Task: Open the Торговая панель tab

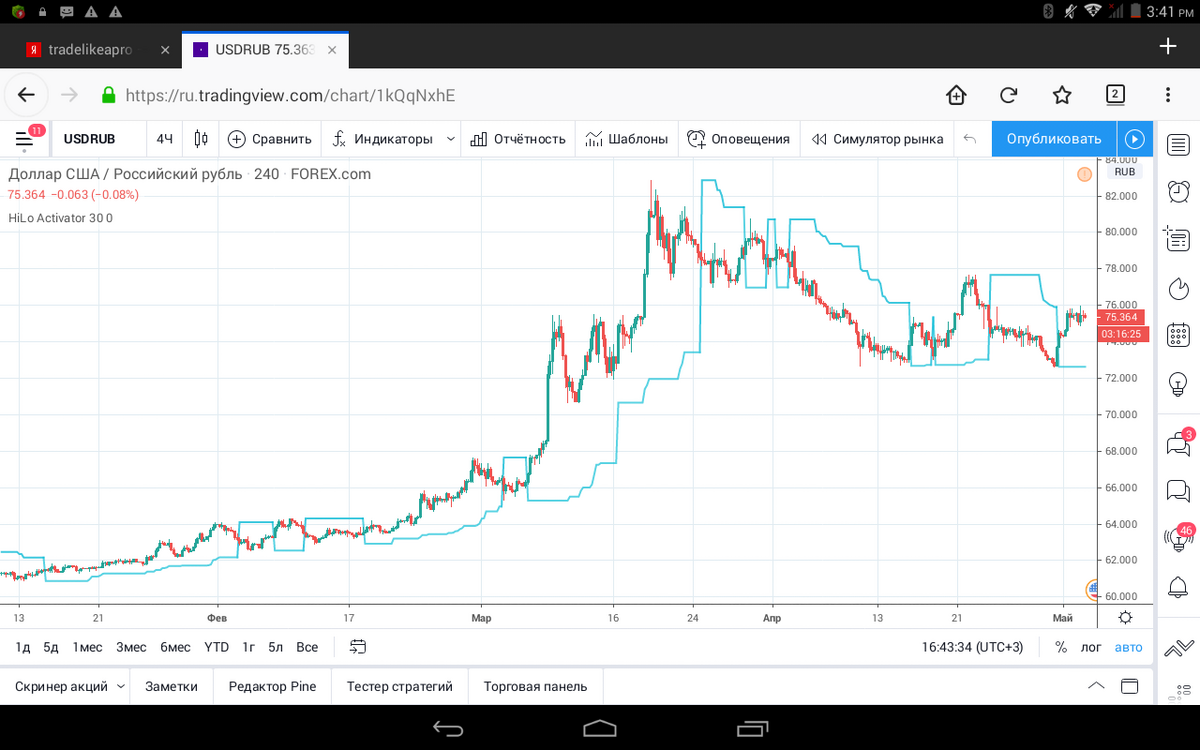Action: coord(535,686)
